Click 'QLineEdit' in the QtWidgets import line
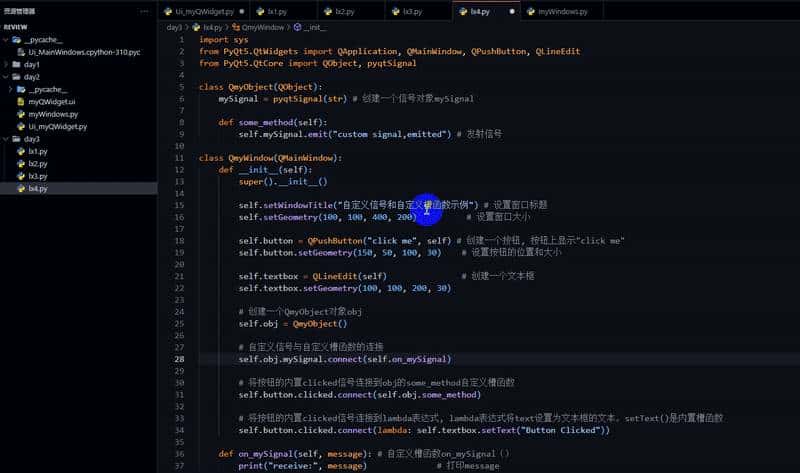 [558, 52]
